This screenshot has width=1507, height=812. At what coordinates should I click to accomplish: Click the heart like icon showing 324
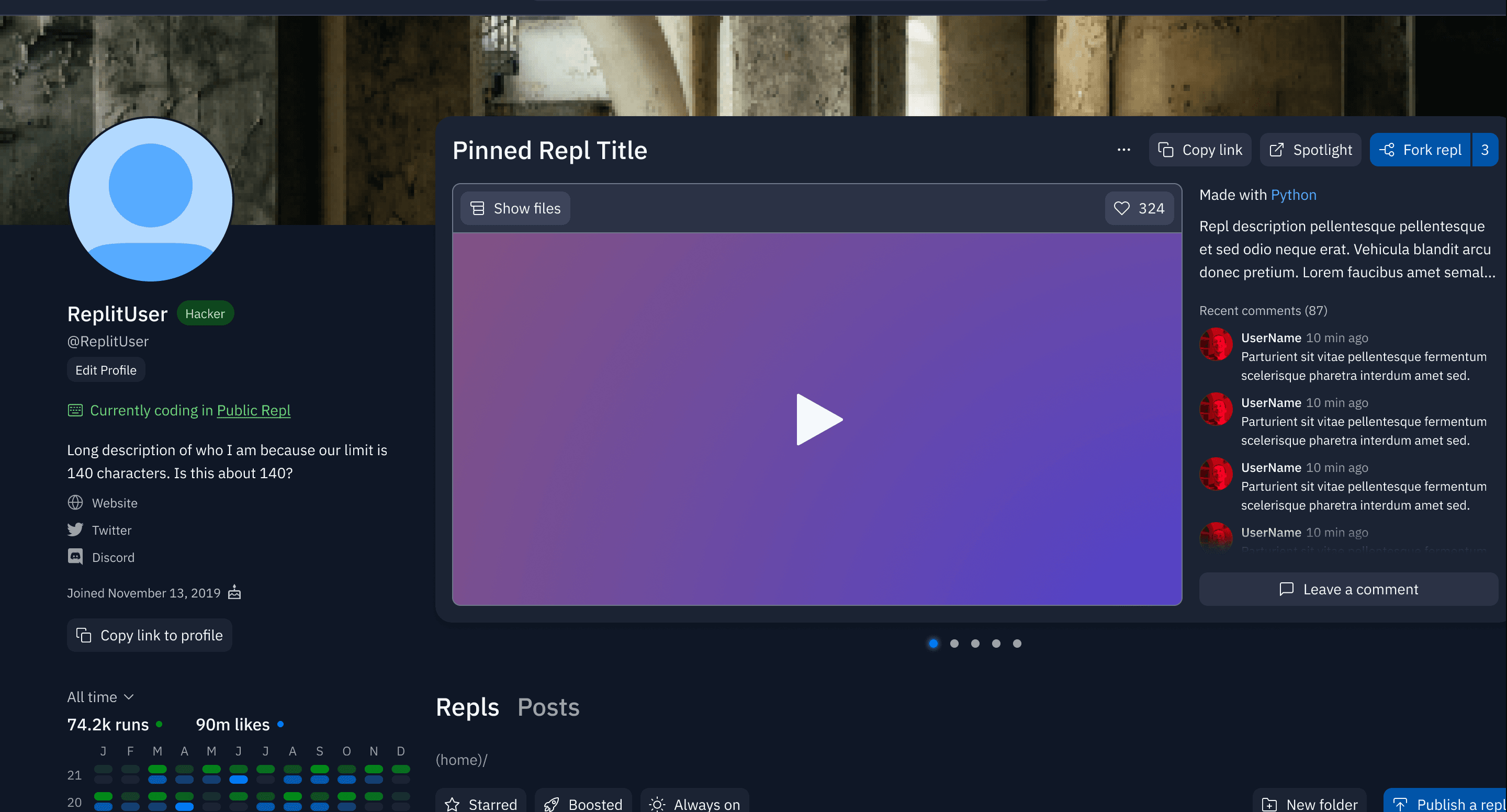[1121, 208]
